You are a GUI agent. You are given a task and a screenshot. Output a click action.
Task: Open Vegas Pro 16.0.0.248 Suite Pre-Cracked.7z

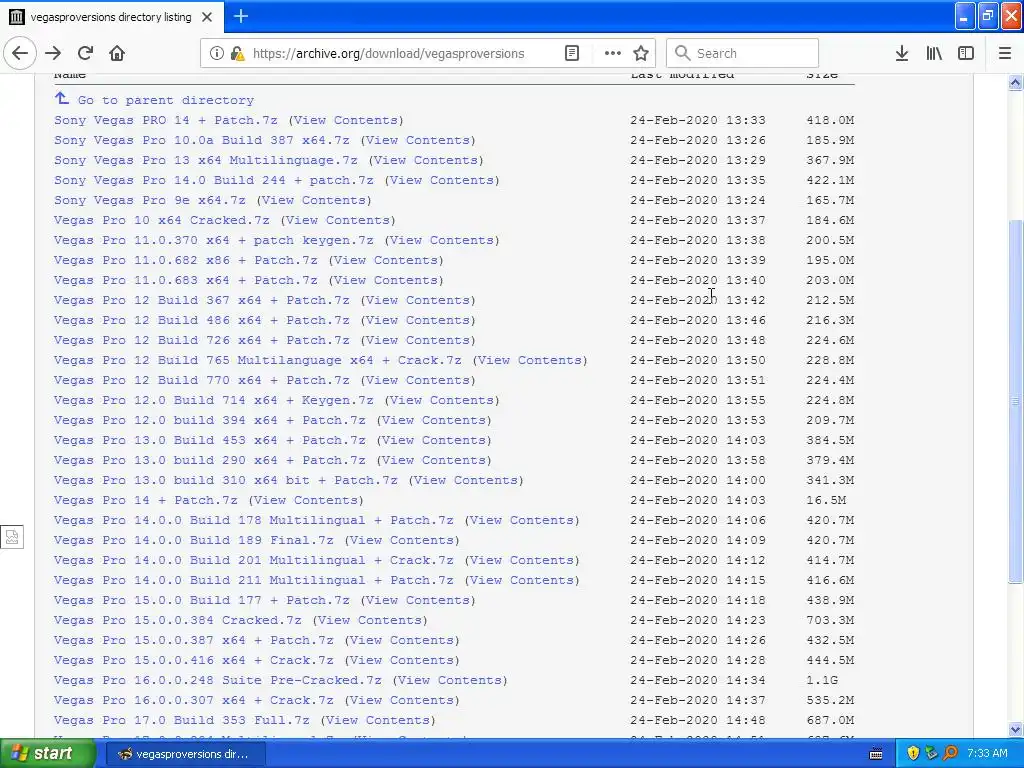217,680
